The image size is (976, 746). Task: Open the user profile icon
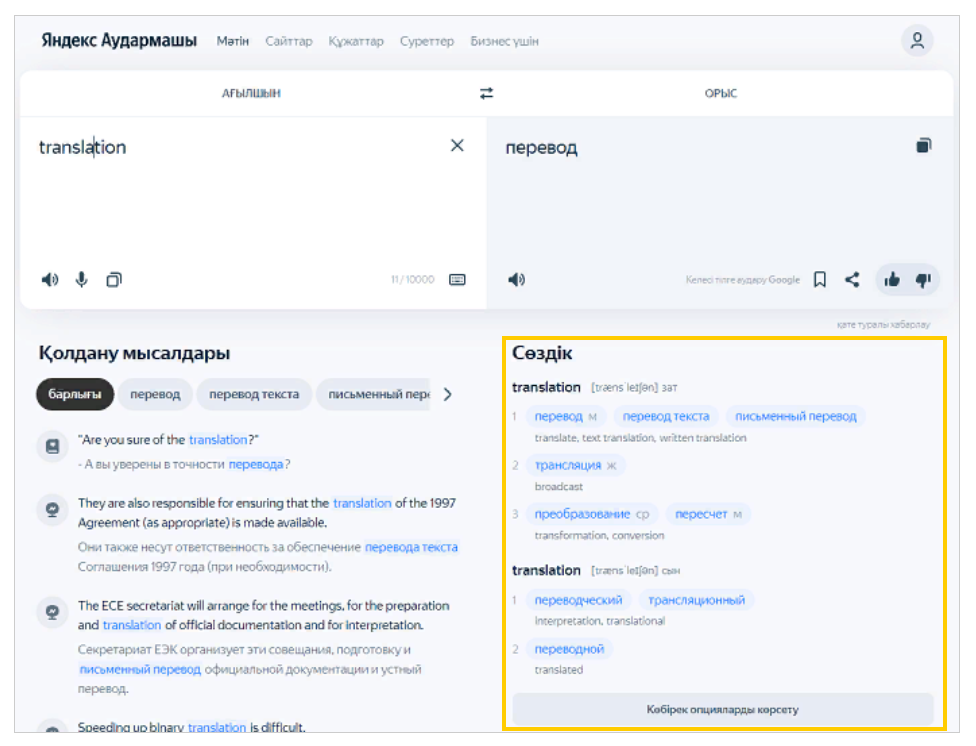pyautogui.click(x=916, y=41)
